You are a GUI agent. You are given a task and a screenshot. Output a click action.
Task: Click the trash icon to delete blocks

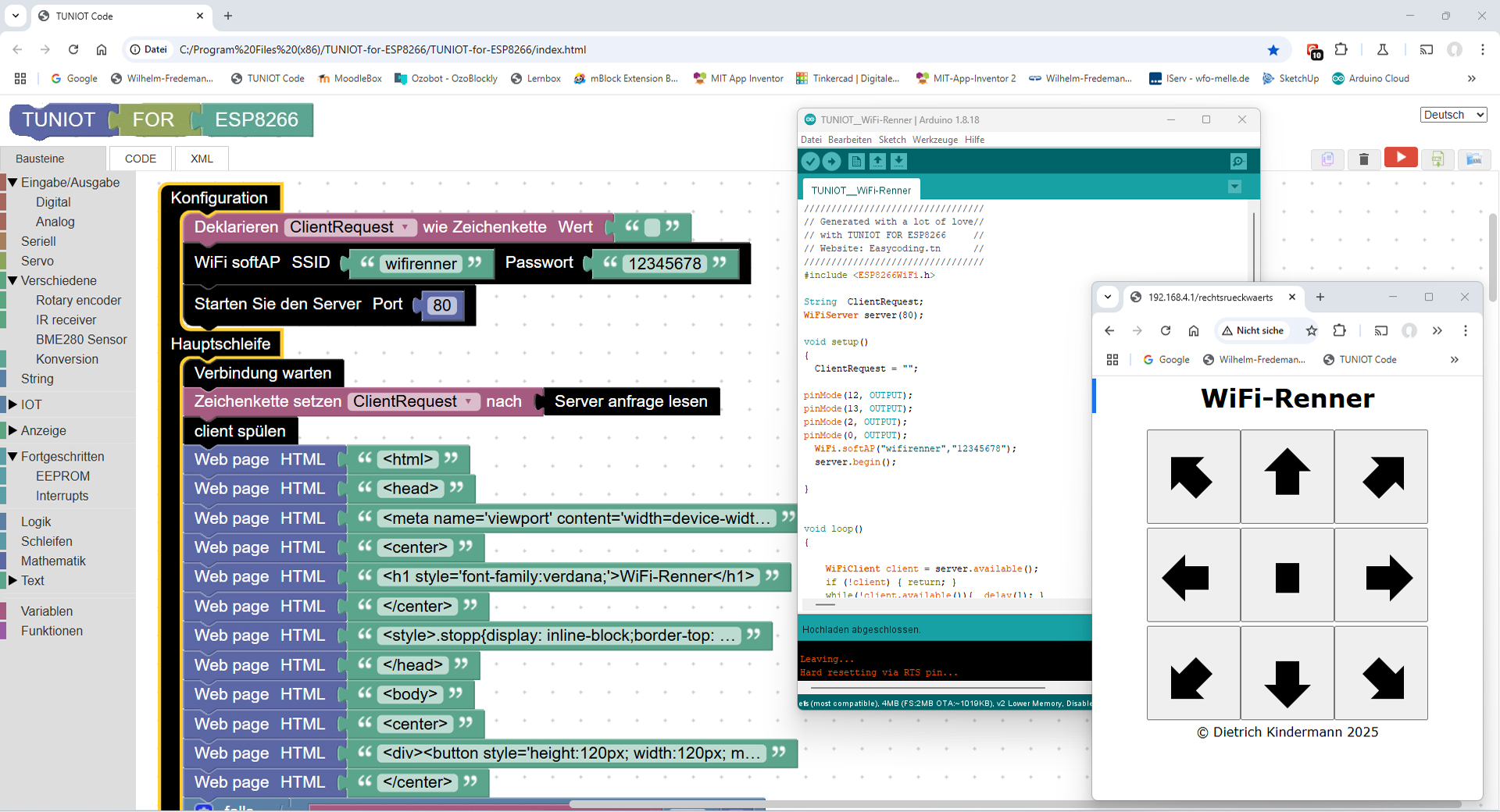coord(1364,159)
